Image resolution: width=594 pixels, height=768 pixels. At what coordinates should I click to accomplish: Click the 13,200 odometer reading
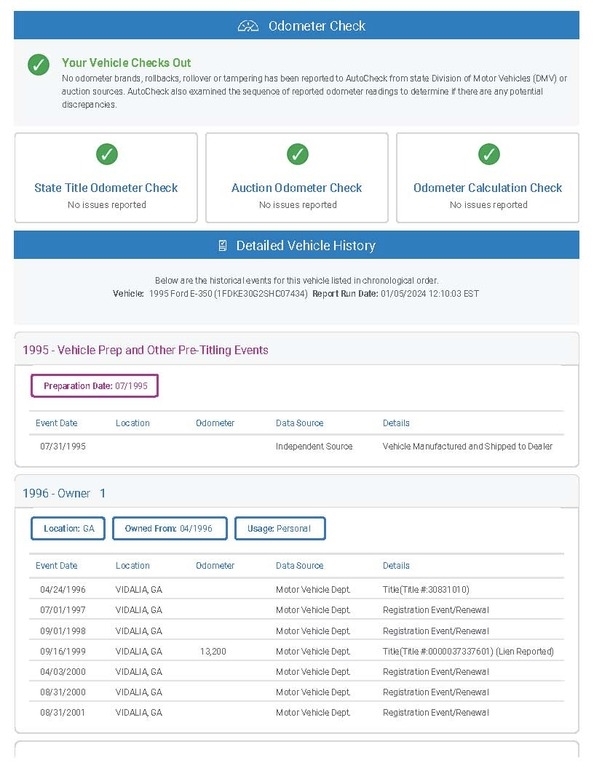coord(213,651)
